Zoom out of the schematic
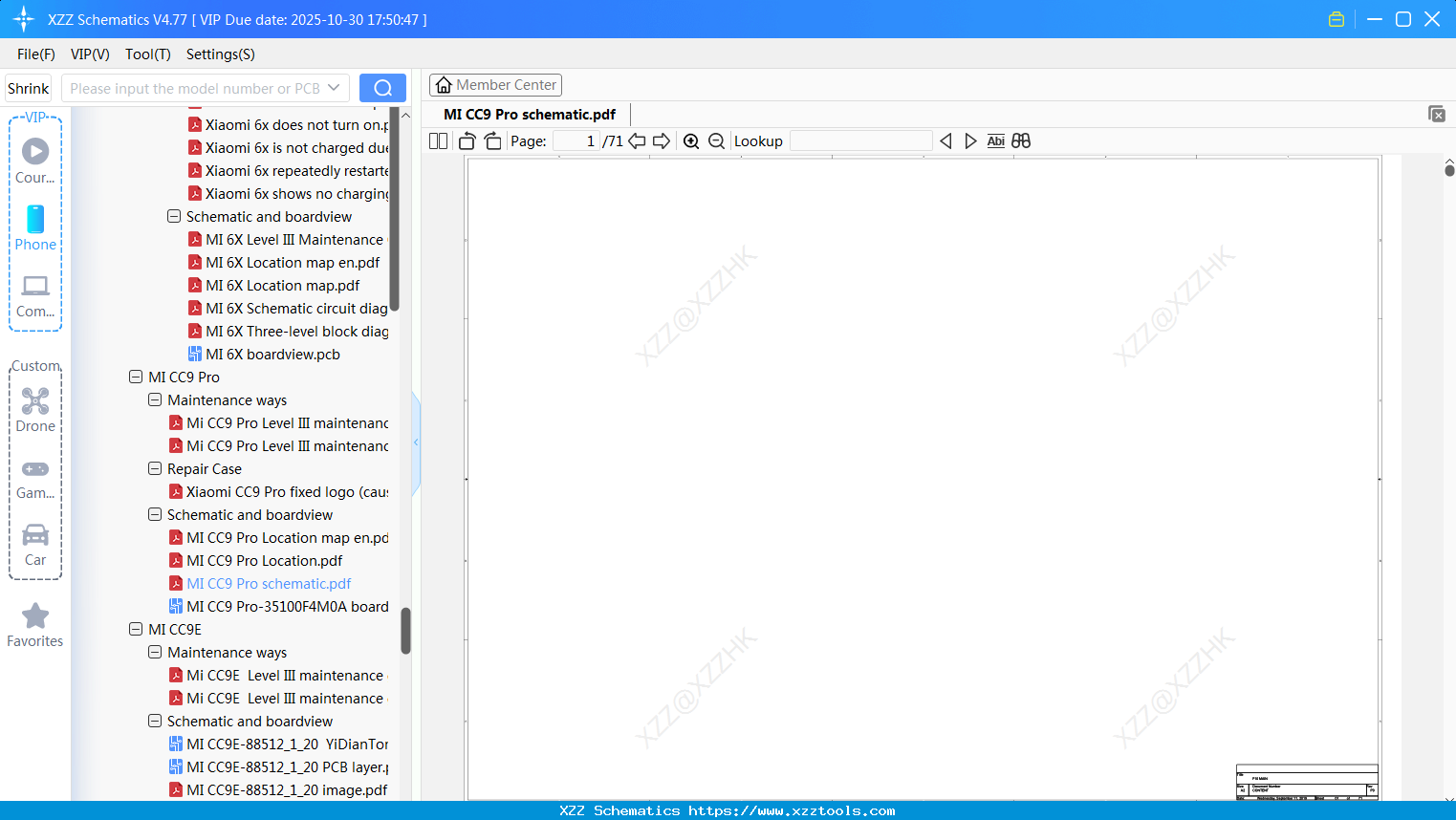 click(x=716, y=141)
